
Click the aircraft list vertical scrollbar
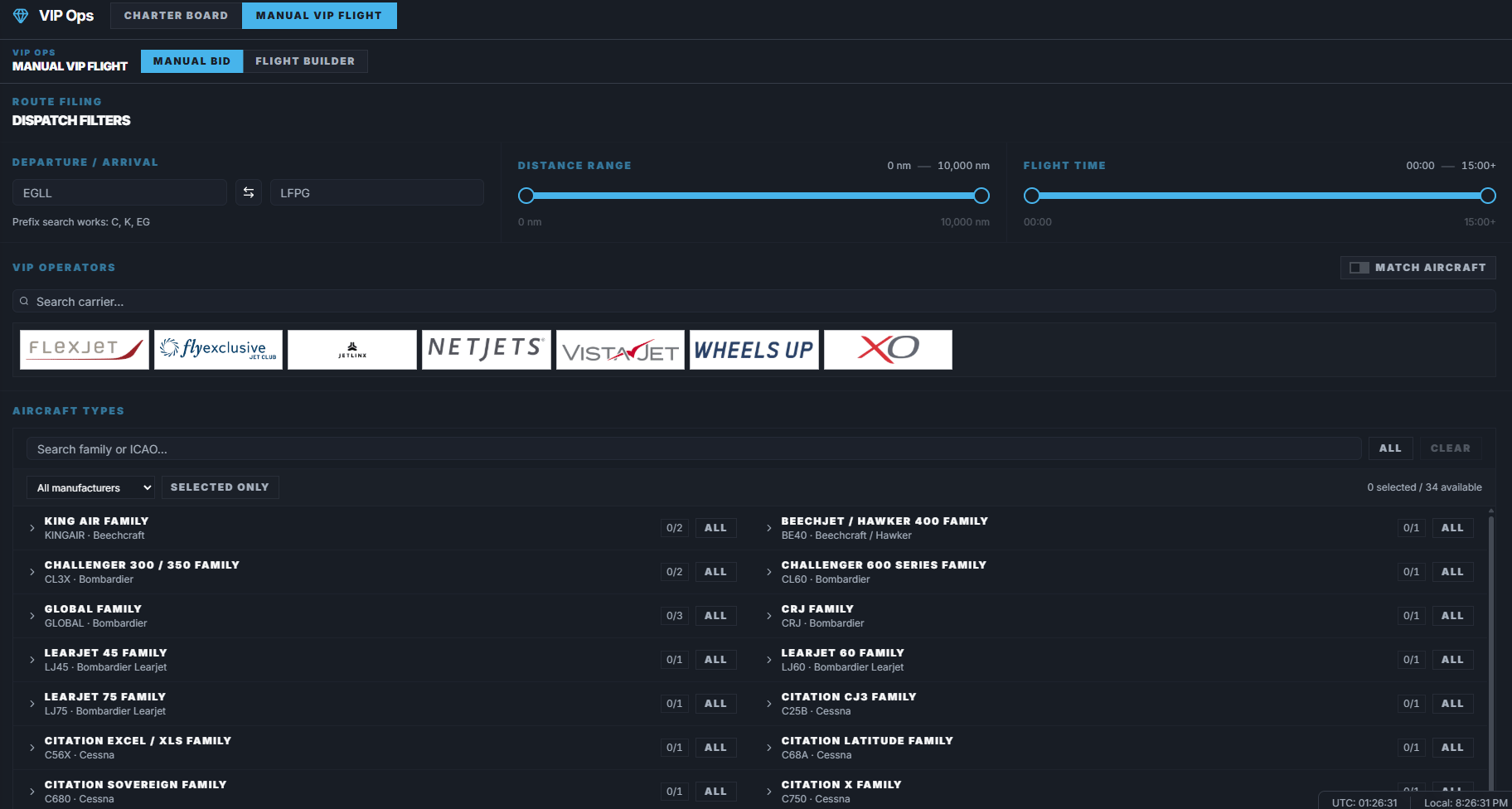tap(1491, 653)
